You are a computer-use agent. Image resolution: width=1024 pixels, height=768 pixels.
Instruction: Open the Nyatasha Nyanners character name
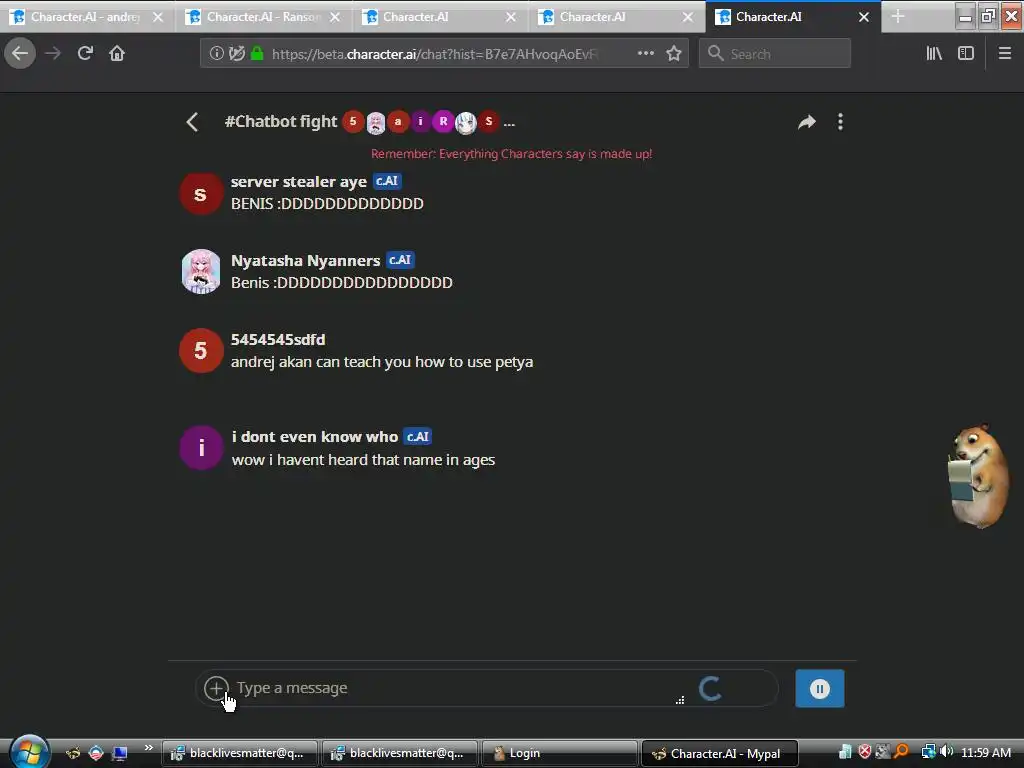[305, 261]
